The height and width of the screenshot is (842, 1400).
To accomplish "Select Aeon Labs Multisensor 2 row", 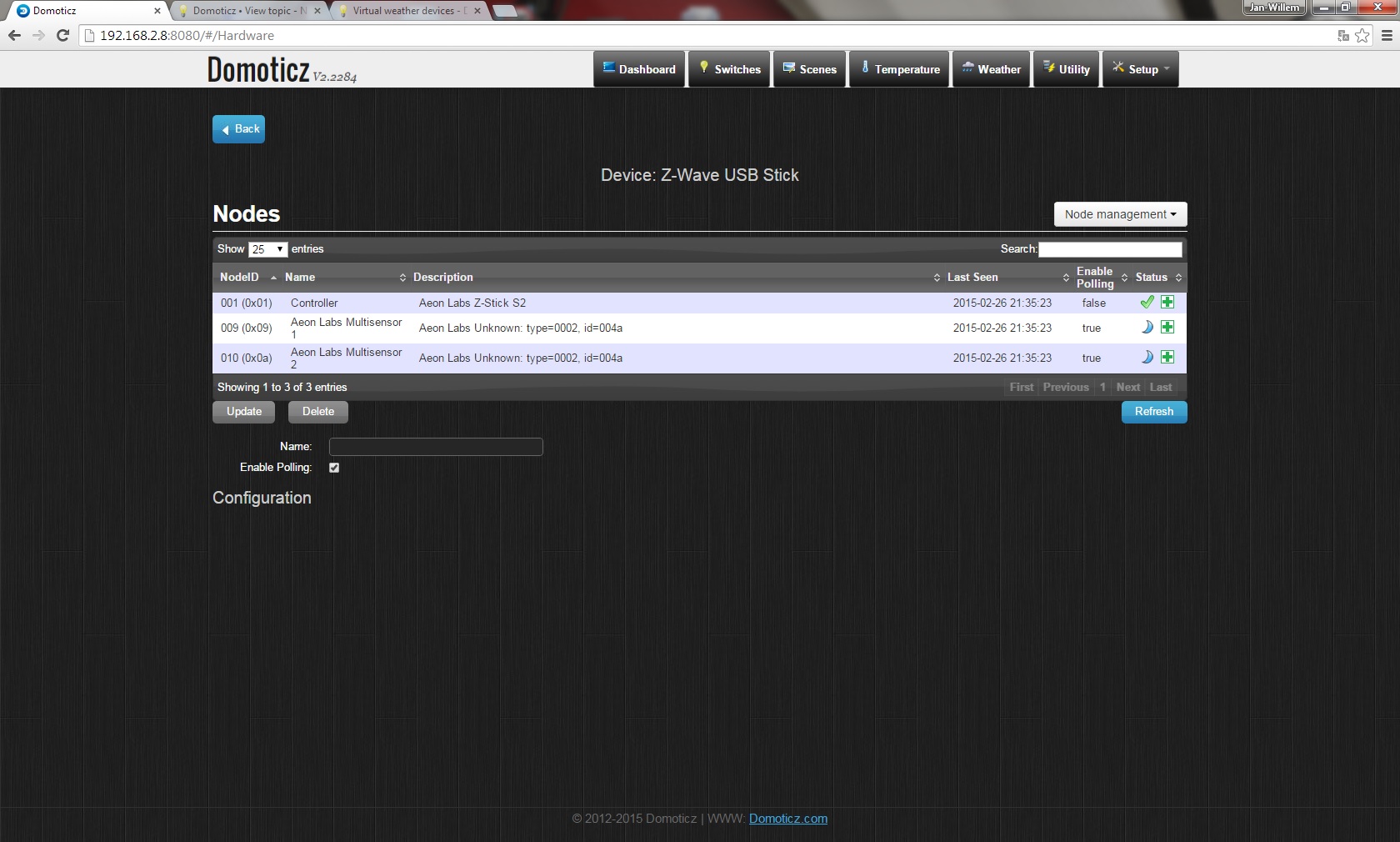I will [x=699, y=358].
